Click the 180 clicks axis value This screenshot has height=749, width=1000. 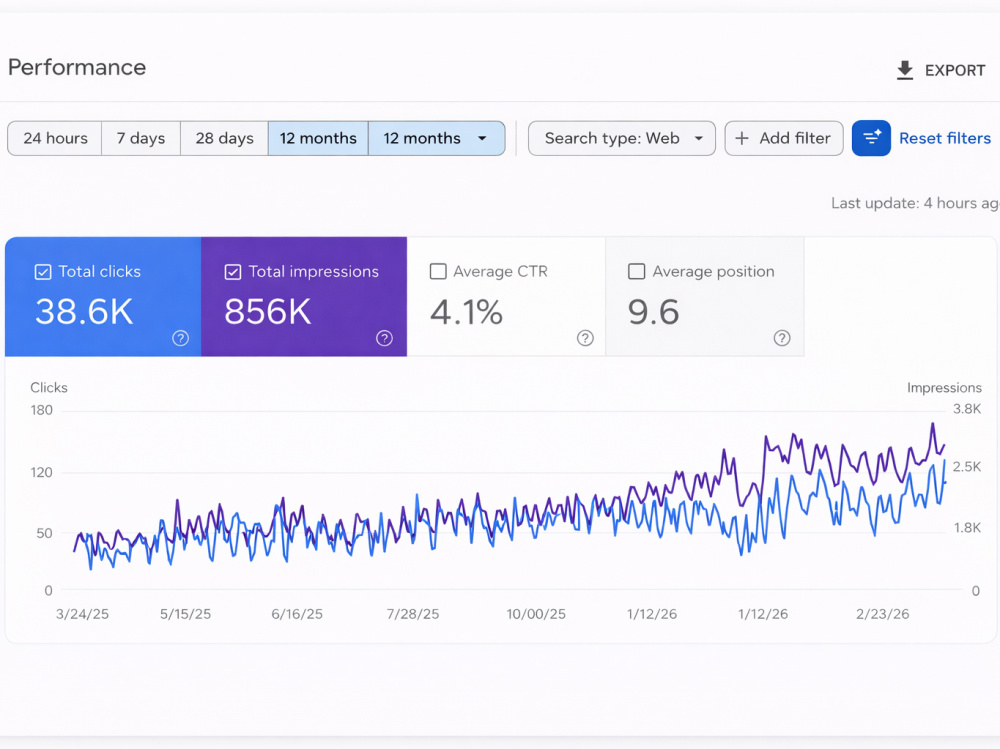pyautogui.click(x=41, y=410)
